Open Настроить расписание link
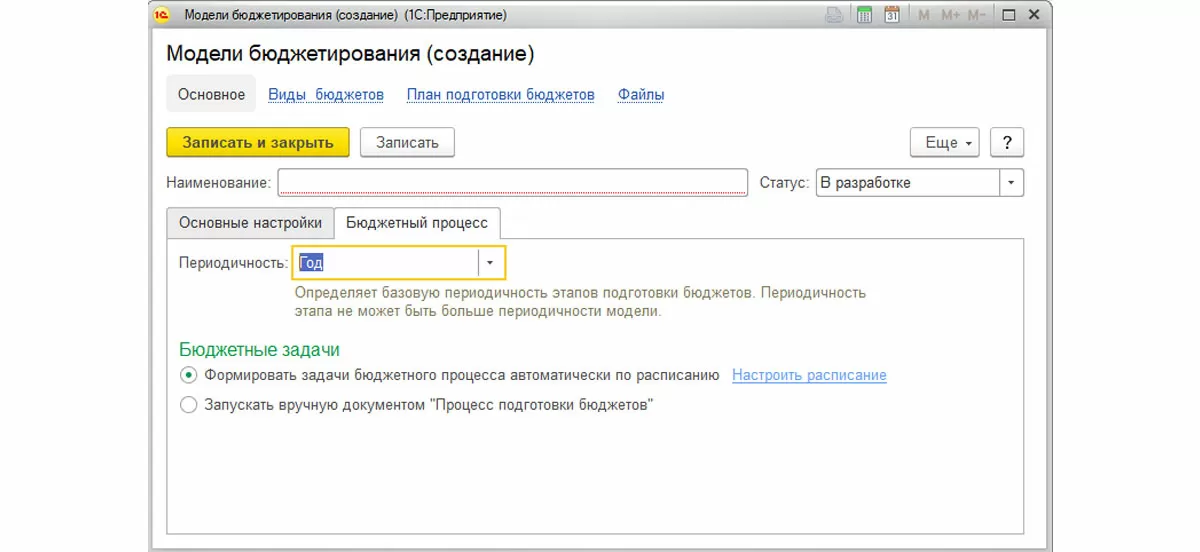This screenshot has height=552, width=1200. [809, 376]
